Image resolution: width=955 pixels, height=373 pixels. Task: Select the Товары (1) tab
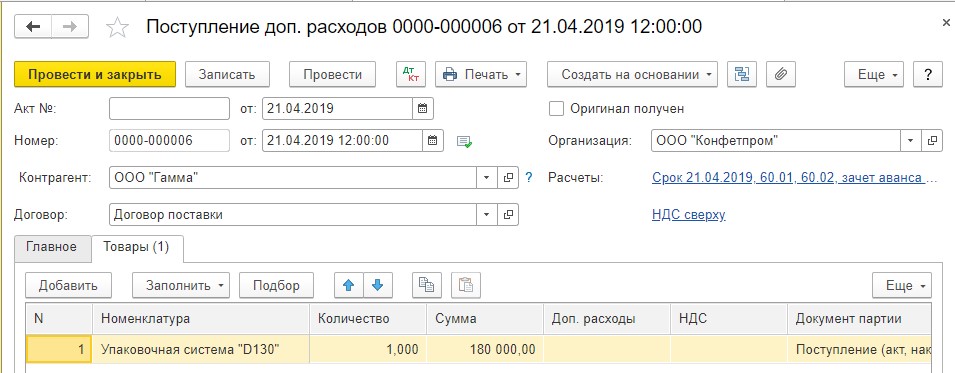tap(136, 247)
